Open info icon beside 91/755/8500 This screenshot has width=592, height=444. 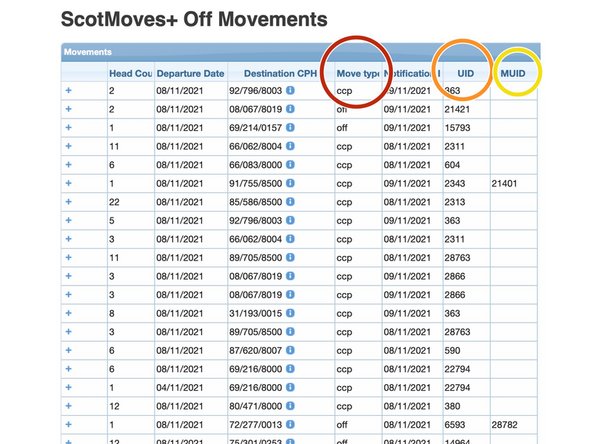pyautogui.click(x=290, y=183)
